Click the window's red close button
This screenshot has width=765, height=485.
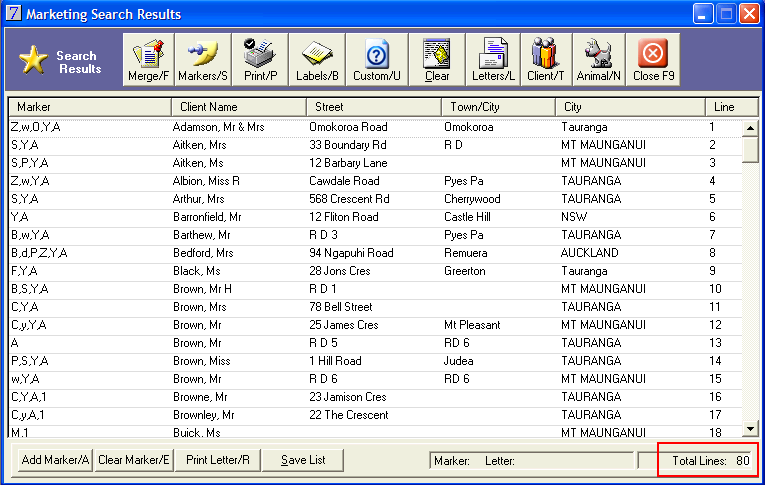coord(749,14)
